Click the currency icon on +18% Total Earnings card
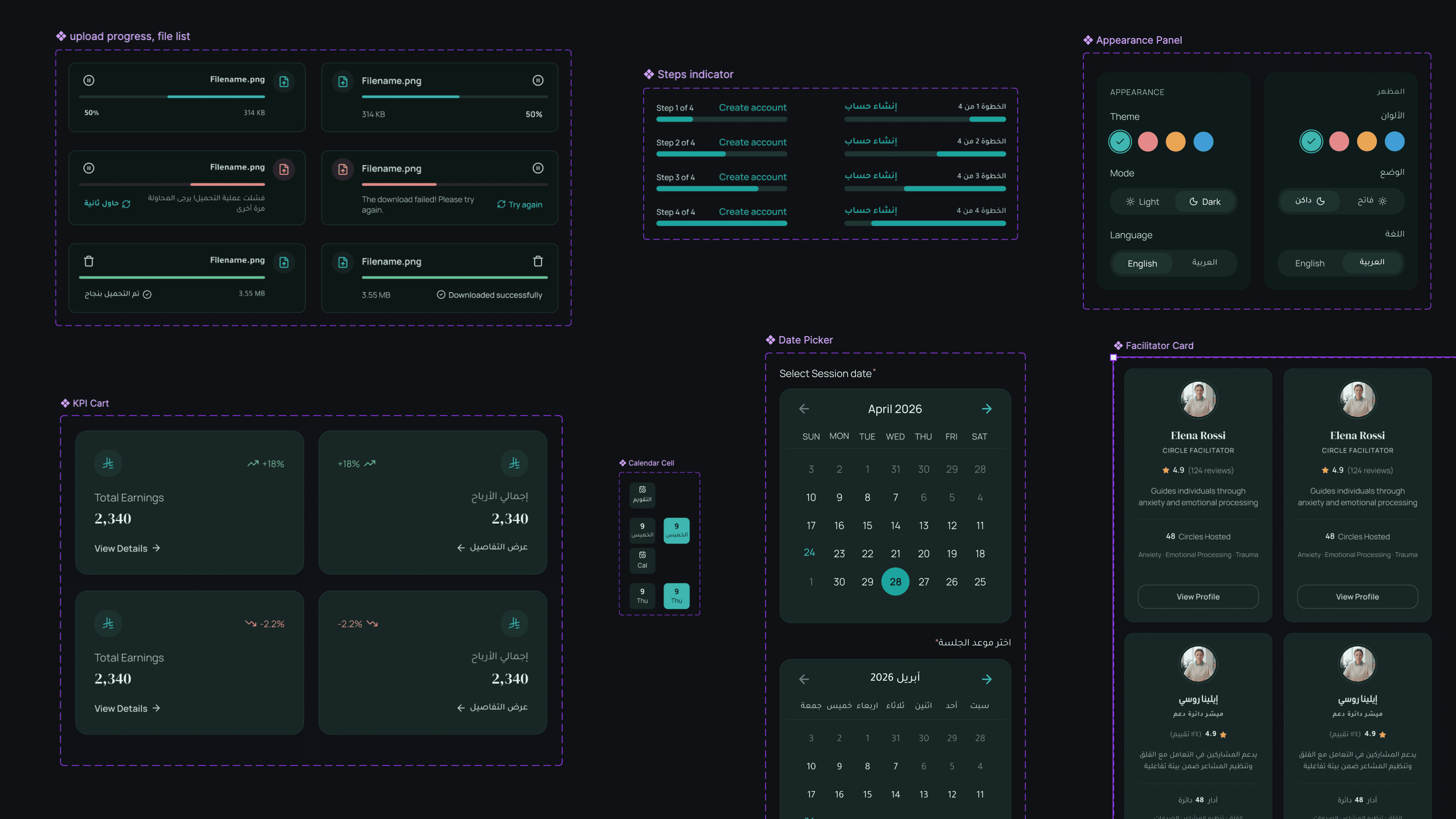 pyautogui.click(x=108, y=463)
